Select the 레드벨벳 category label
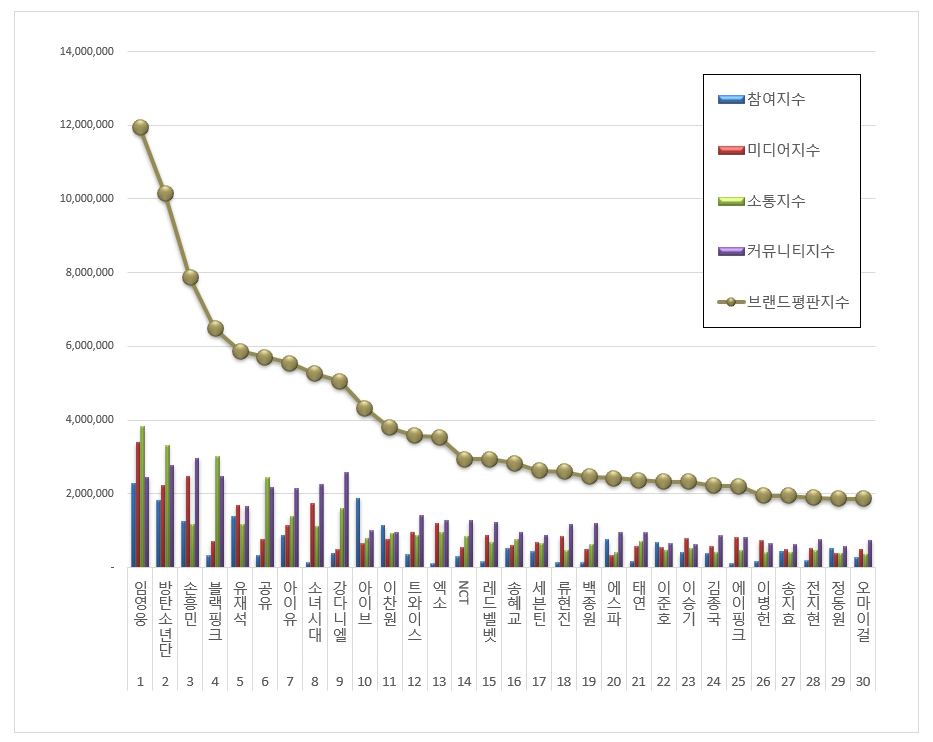 point(490,611)
